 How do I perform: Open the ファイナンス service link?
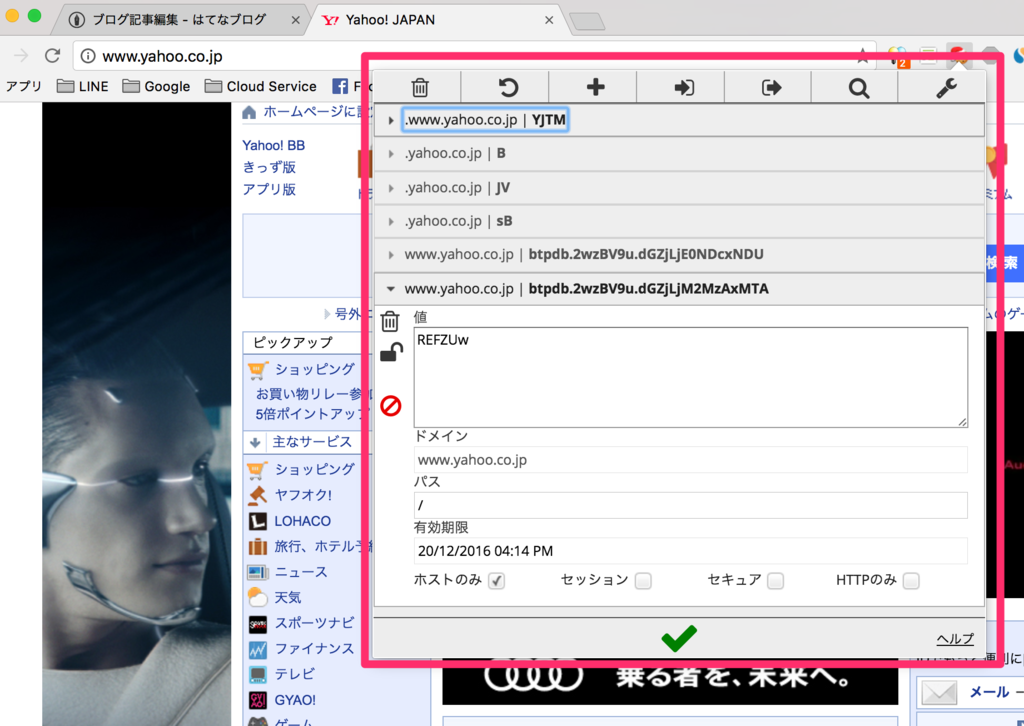coord(314,648)
